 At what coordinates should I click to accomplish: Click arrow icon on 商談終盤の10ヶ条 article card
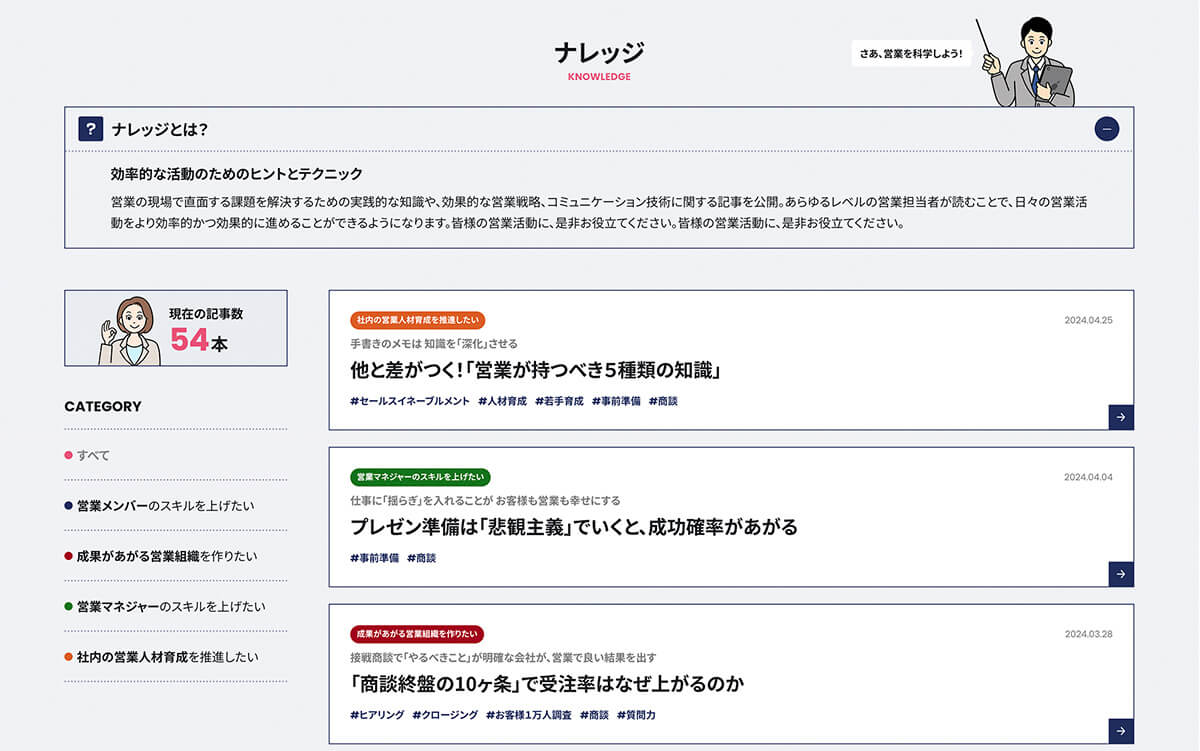pos(1121,731)
